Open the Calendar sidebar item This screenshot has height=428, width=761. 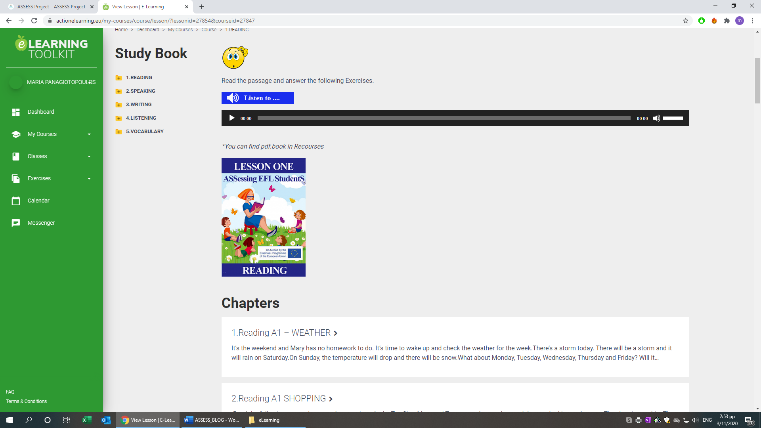(x=38, y=200)
